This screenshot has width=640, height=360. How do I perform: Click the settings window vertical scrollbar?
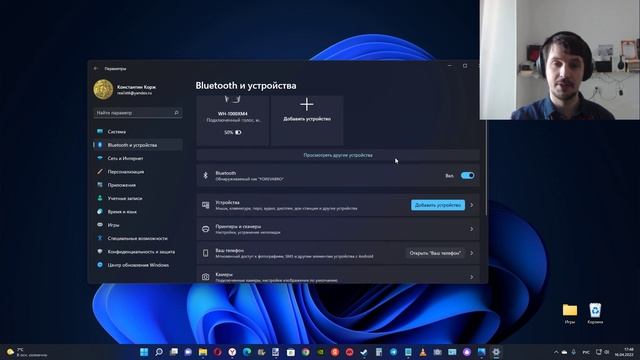tap(486, 167)
